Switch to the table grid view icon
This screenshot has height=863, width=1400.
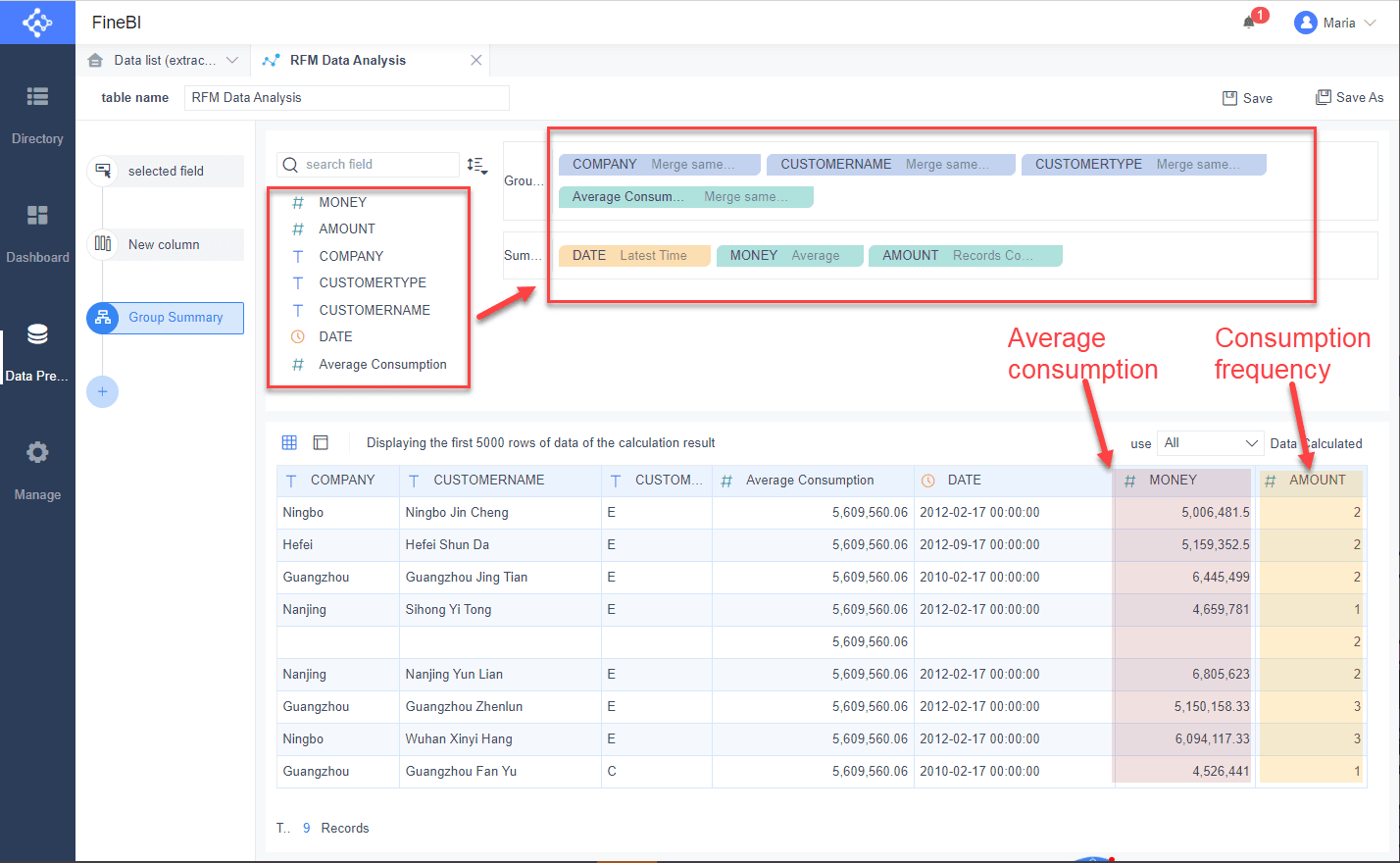pos(289,442)
